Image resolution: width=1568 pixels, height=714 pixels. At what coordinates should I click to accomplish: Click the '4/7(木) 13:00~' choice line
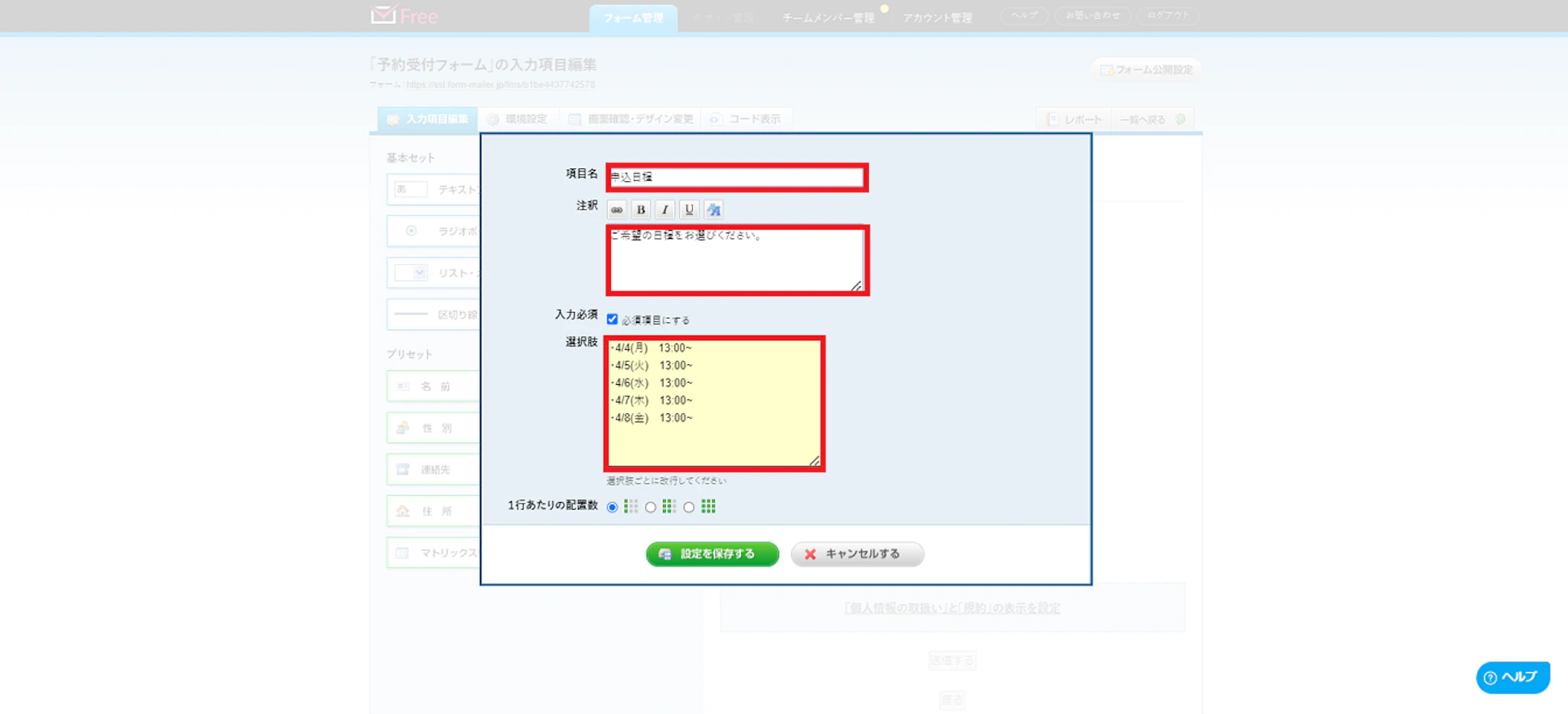[x=653, y=401]
